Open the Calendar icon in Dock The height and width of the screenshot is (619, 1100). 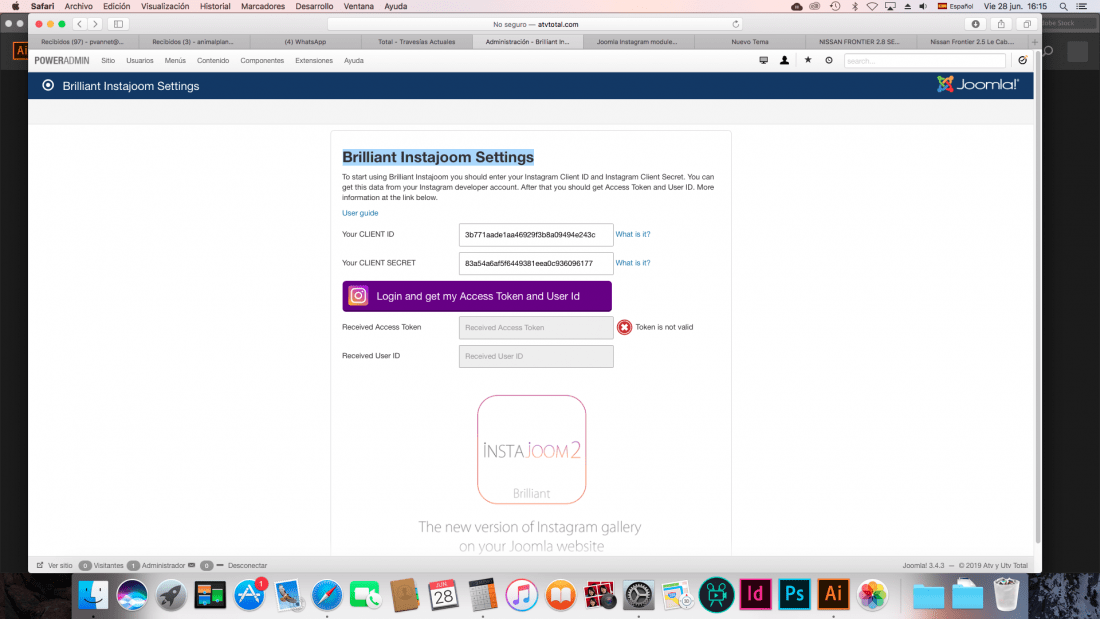click(443, 595)
